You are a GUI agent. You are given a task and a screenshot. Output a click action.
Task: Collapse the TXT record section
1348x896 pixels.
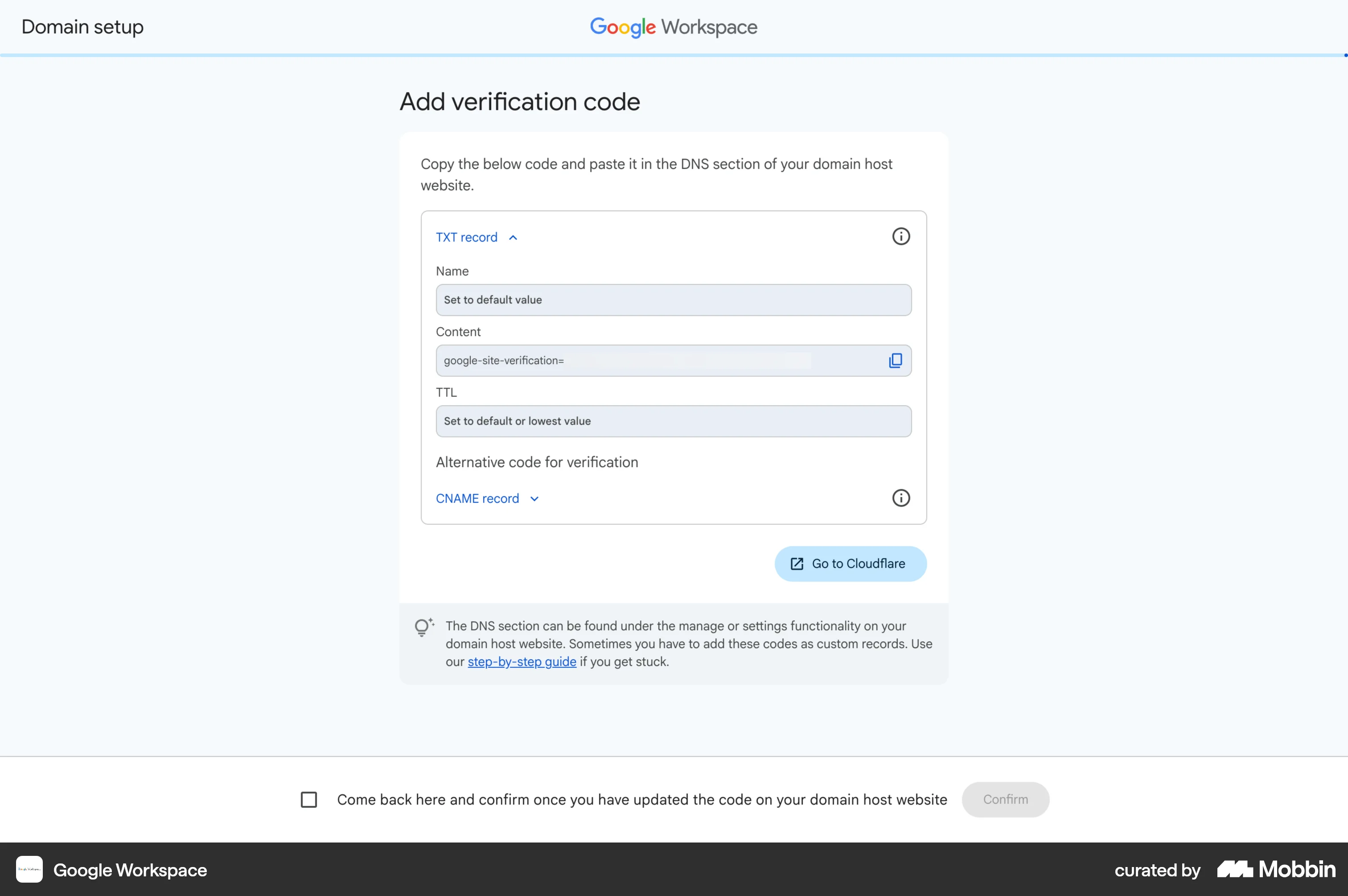(x=477, y=237)
